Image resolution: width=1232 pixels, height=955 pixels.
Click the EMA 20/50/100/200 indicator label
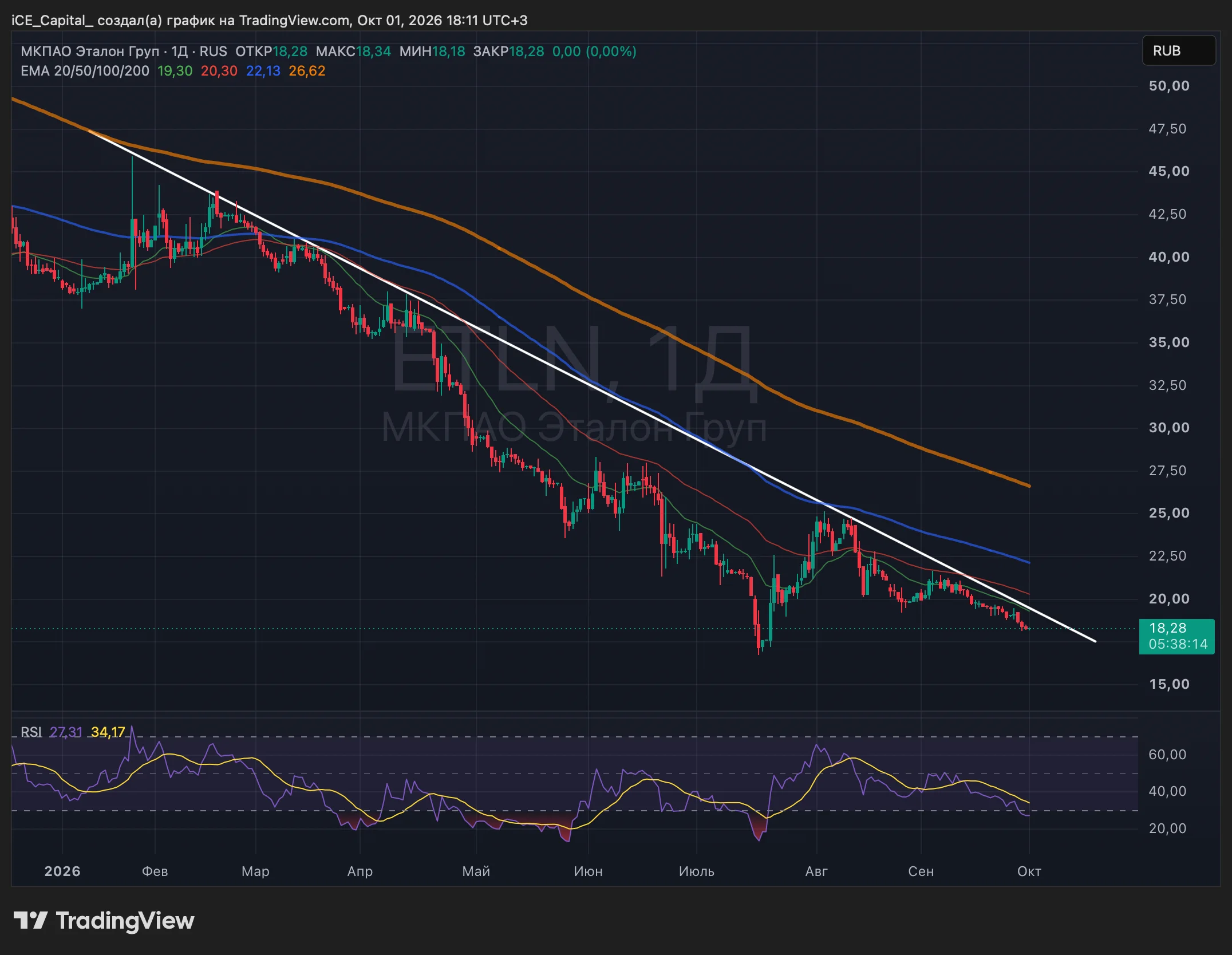point(85,71)
